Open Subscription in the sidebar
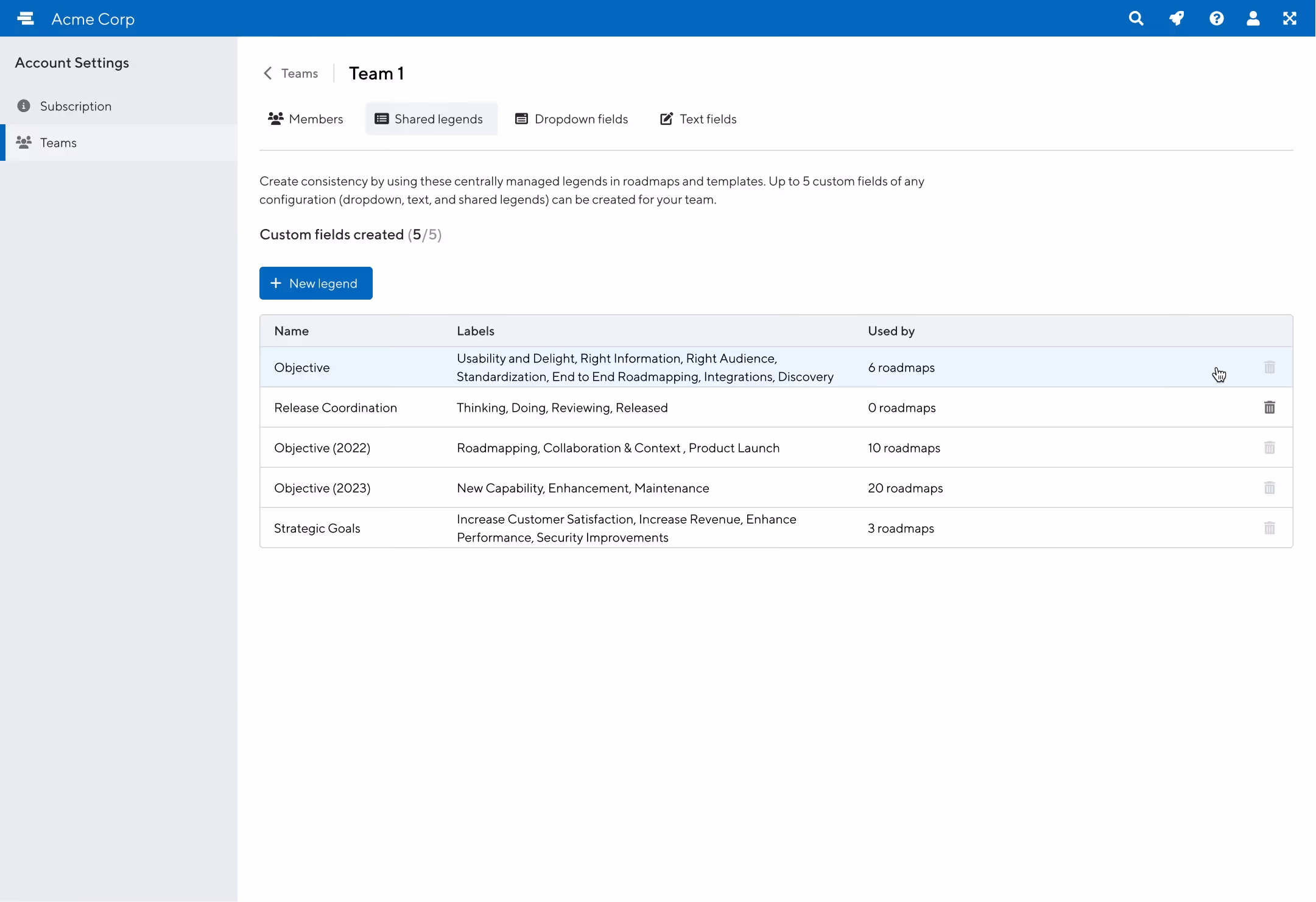Image resolution: width=1316 pixels, height=902 pixels. click(x=76, y=106)
